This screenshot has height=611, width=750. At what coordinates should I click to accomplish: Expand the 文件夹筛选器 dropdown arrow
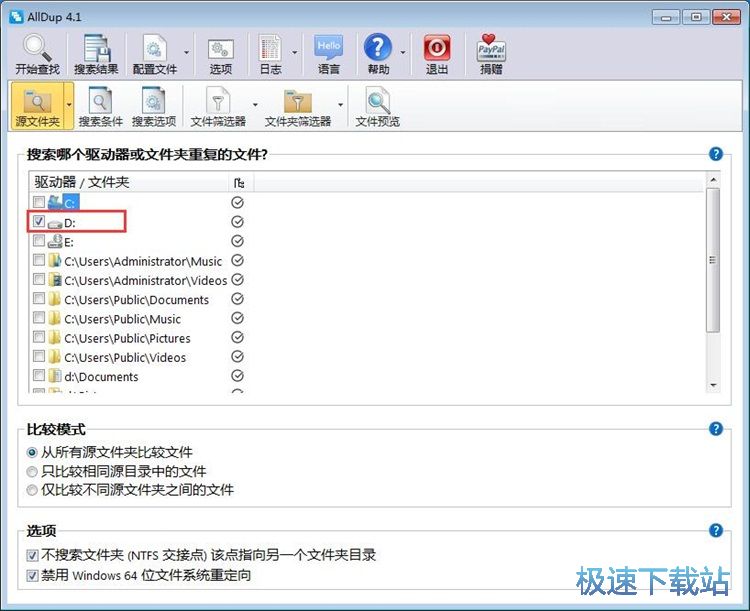coord(340,105)
